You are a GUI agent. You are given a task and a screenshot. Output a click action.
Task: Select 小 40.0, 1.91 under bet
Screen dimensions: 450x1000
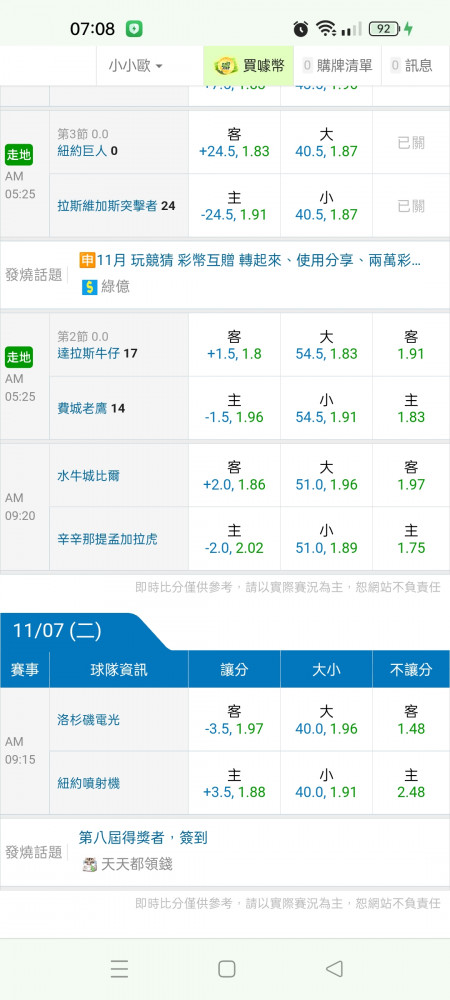click(x=326, y=783)
